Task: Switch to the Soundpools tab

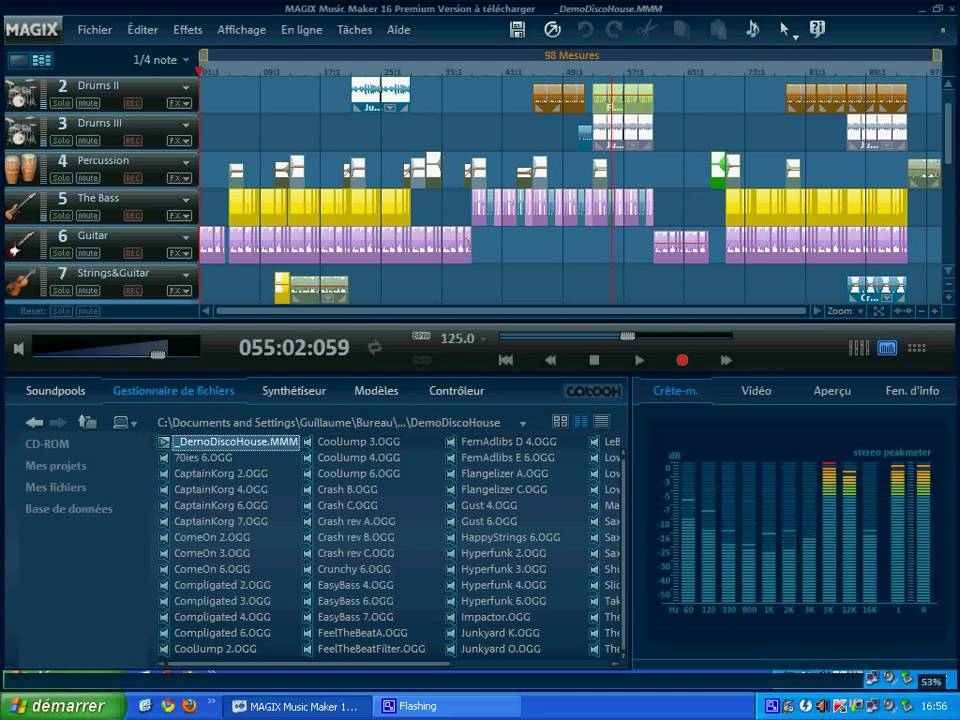Action: coord(56,391)
